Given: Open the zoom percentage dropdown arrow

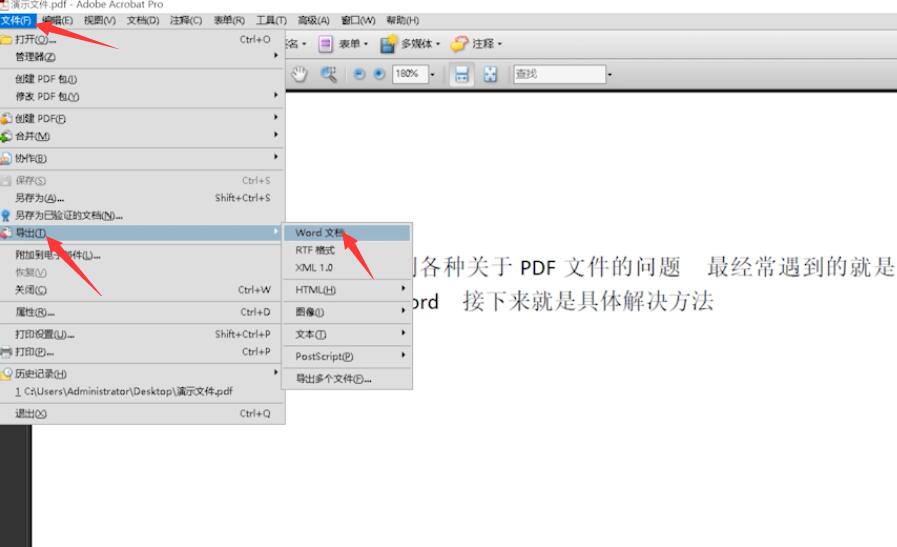Looking at the screenshot, I should pyautogui.click(x=432, y=74).
